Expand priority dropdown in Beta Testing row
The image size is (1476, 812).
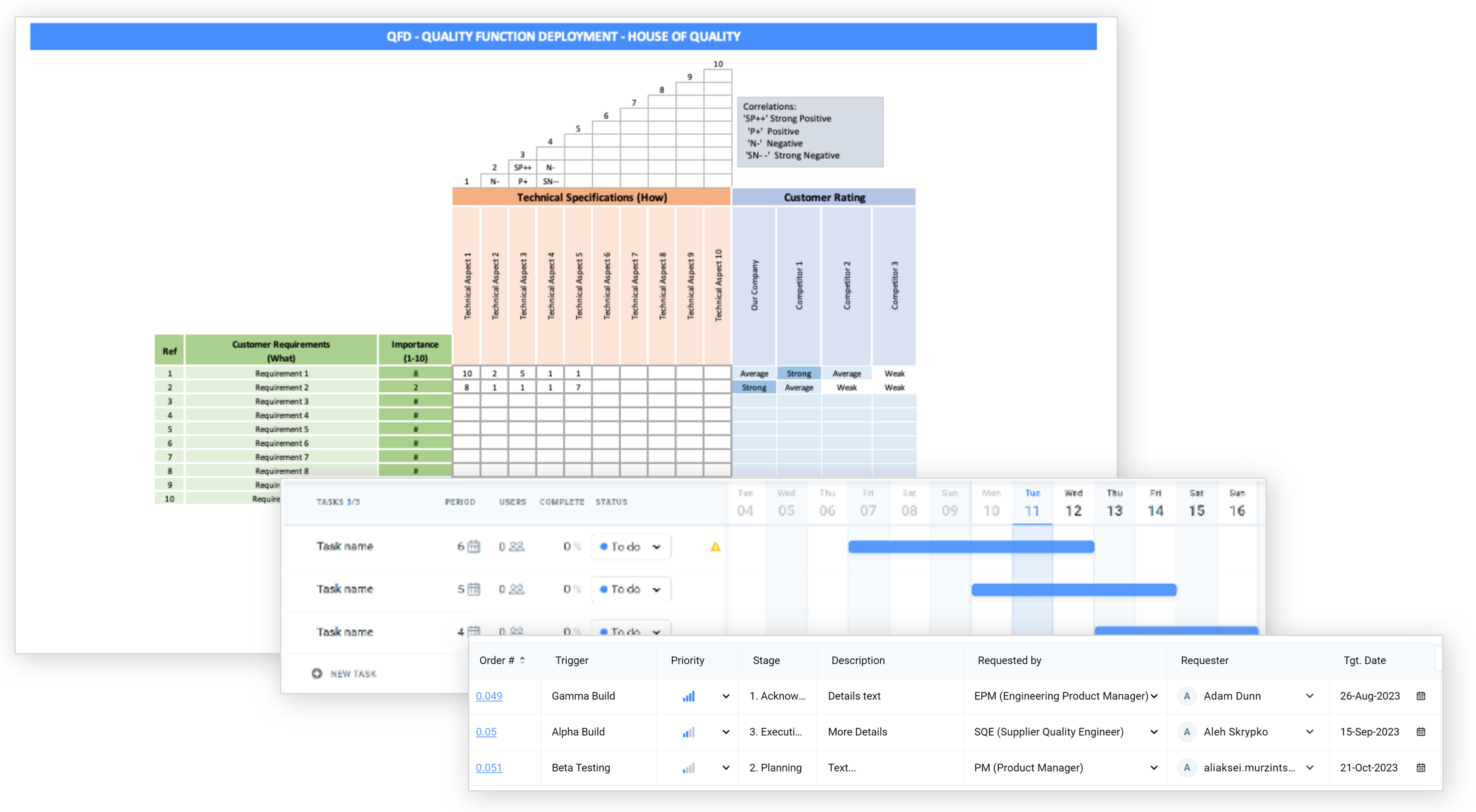(x=725, y=767)
